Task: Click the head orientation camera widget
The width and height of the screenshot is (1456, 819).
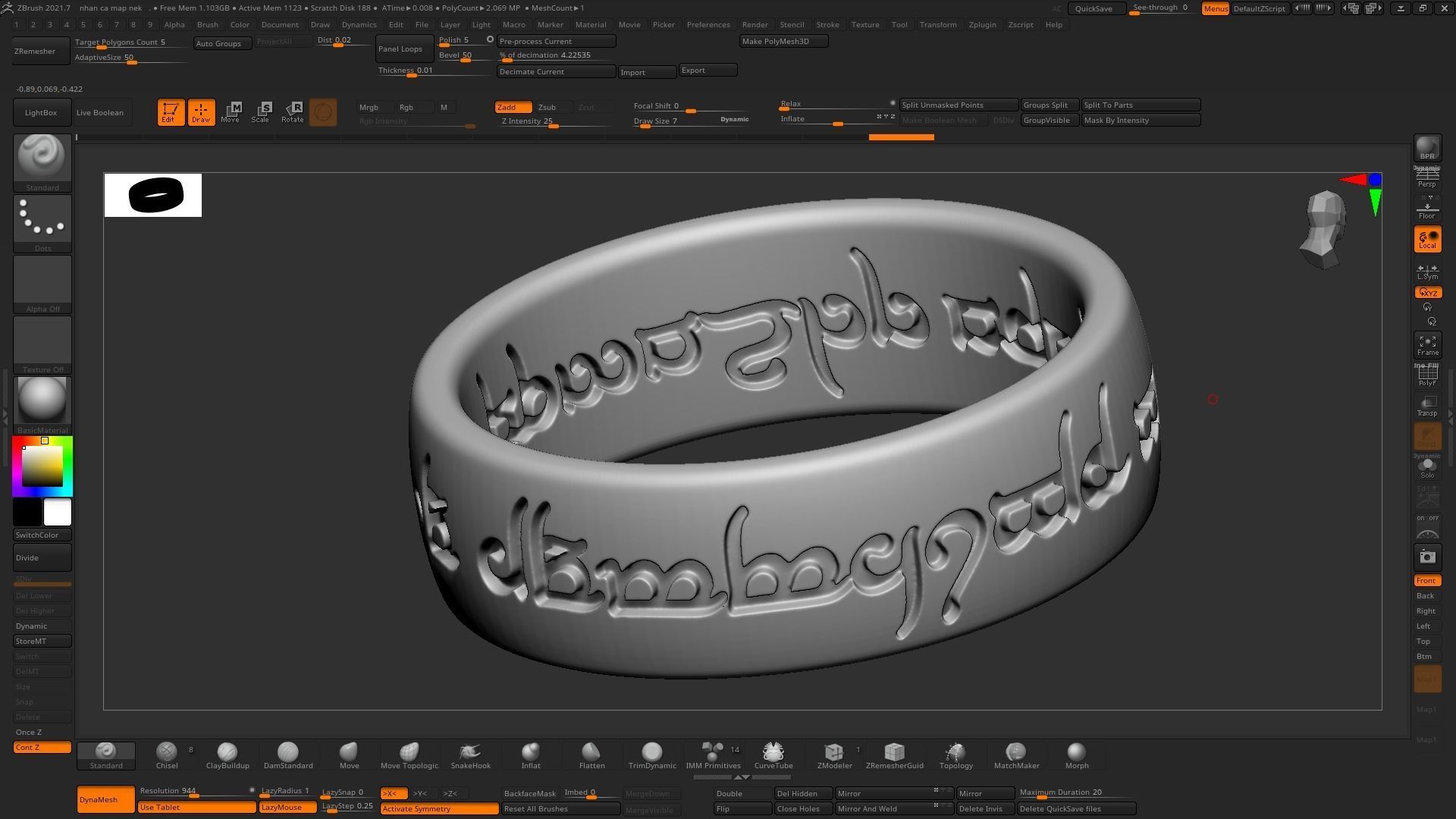Action: 1324,230
